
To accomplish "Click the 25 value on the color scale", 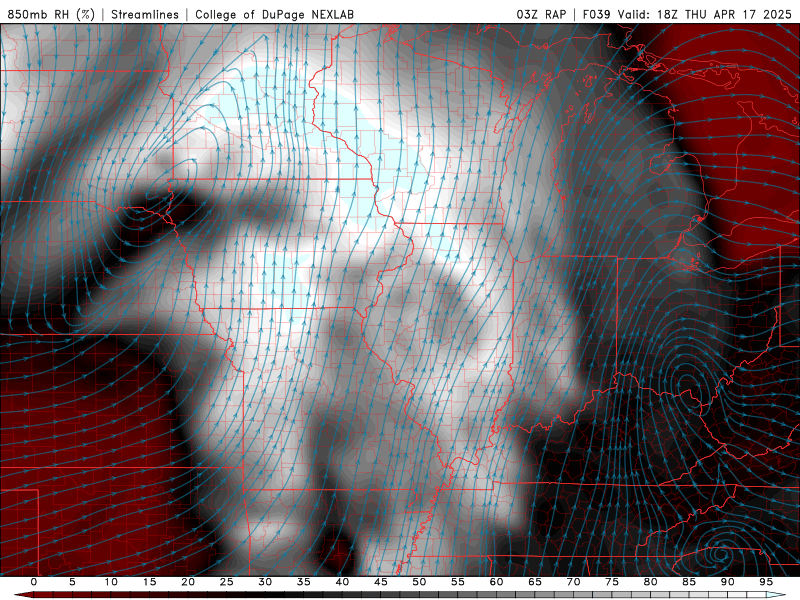I will click(227, 582).
